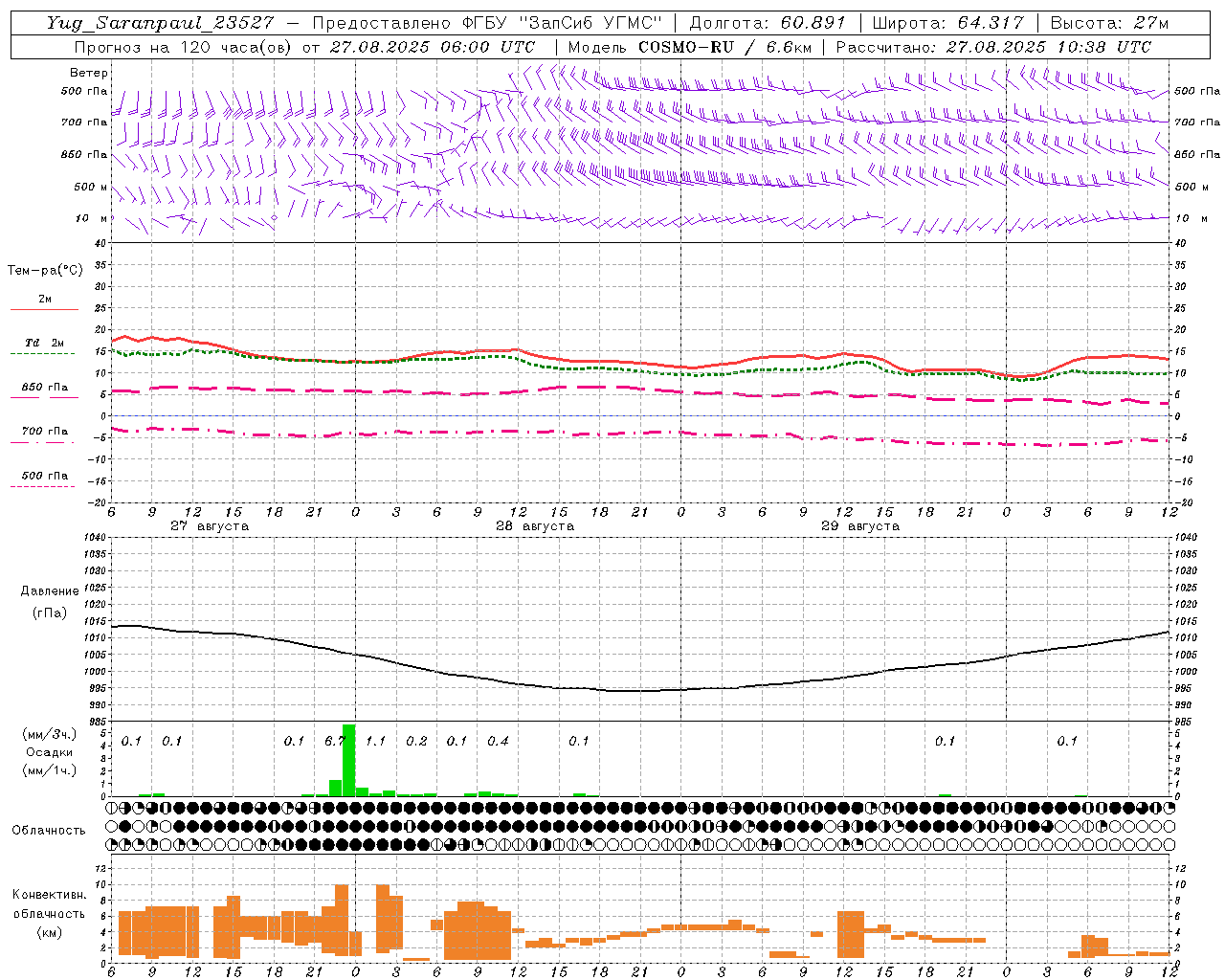Click the 1.1 precipitation total value

coord(375,741)
